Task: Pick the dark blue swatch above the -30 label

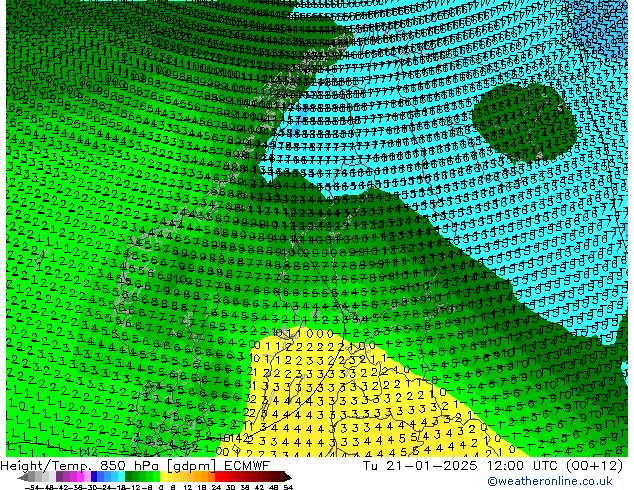Action: pos(94,477)
